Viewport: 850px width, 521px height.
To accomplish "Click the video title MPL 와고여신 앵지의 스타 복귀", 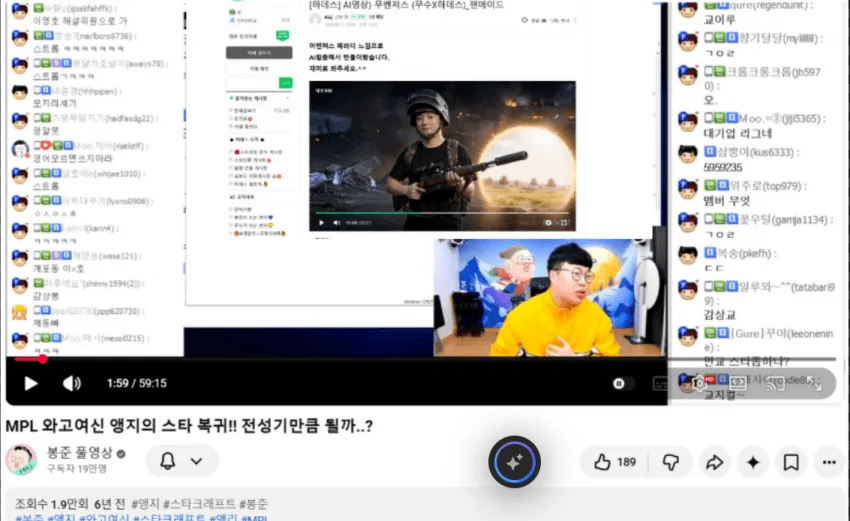I will (x=189, y=426).
